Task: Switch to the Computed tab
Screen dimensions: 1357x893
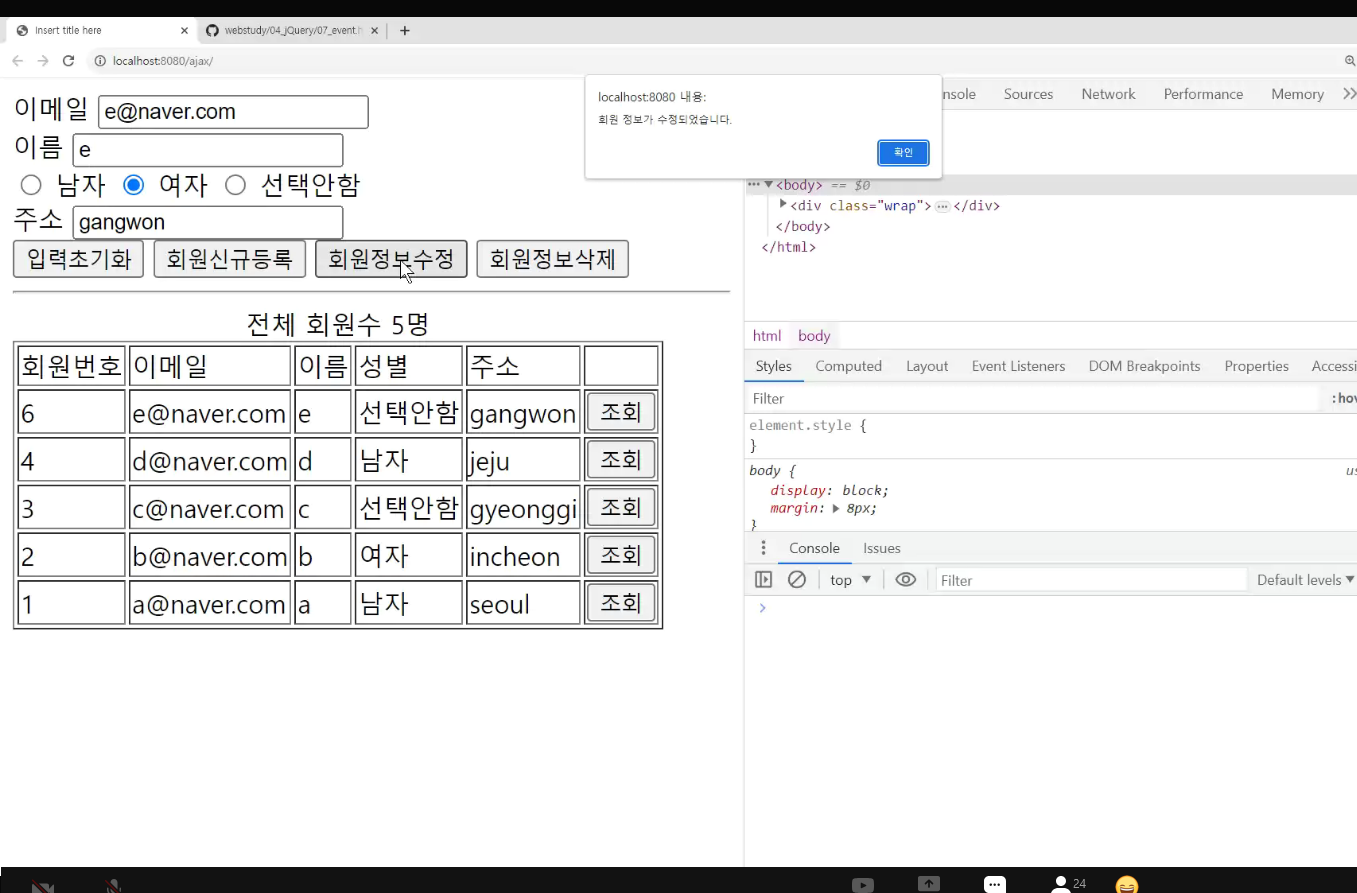Action: (x=848, y=366)
